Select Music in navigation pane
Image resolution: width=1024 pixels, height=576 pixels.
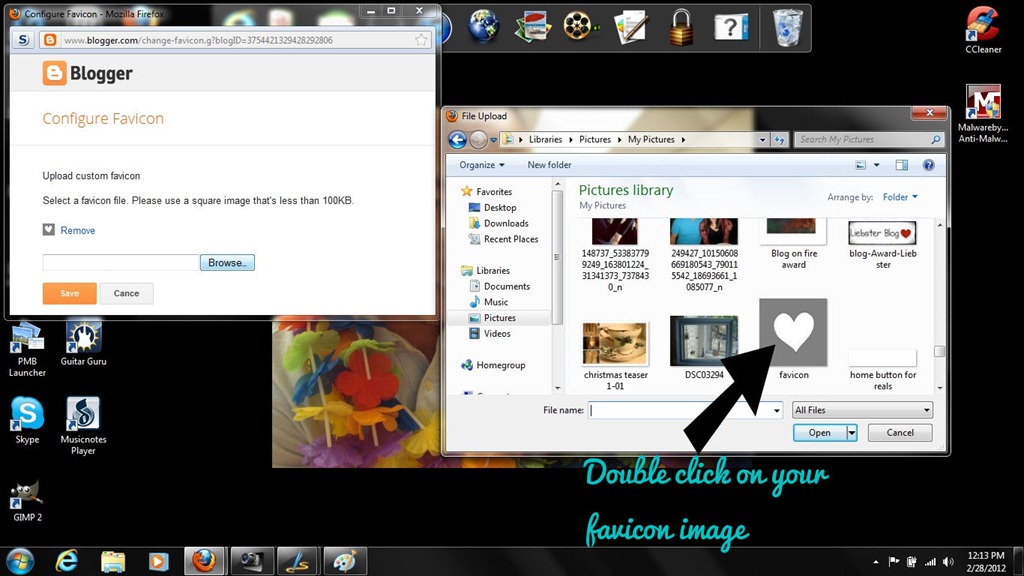pos(488,302)
